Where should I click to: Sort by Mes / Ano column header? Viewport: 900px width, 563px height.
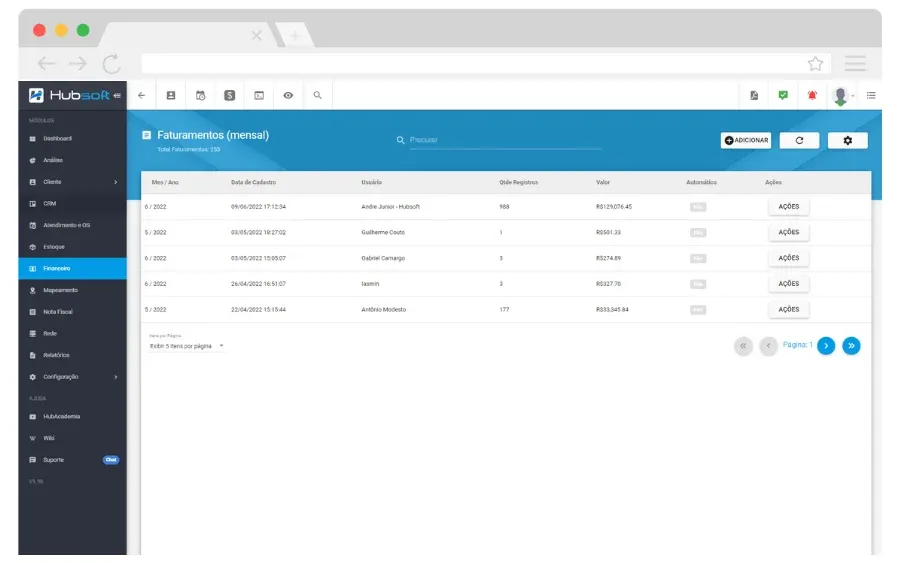tap(165, 183)
